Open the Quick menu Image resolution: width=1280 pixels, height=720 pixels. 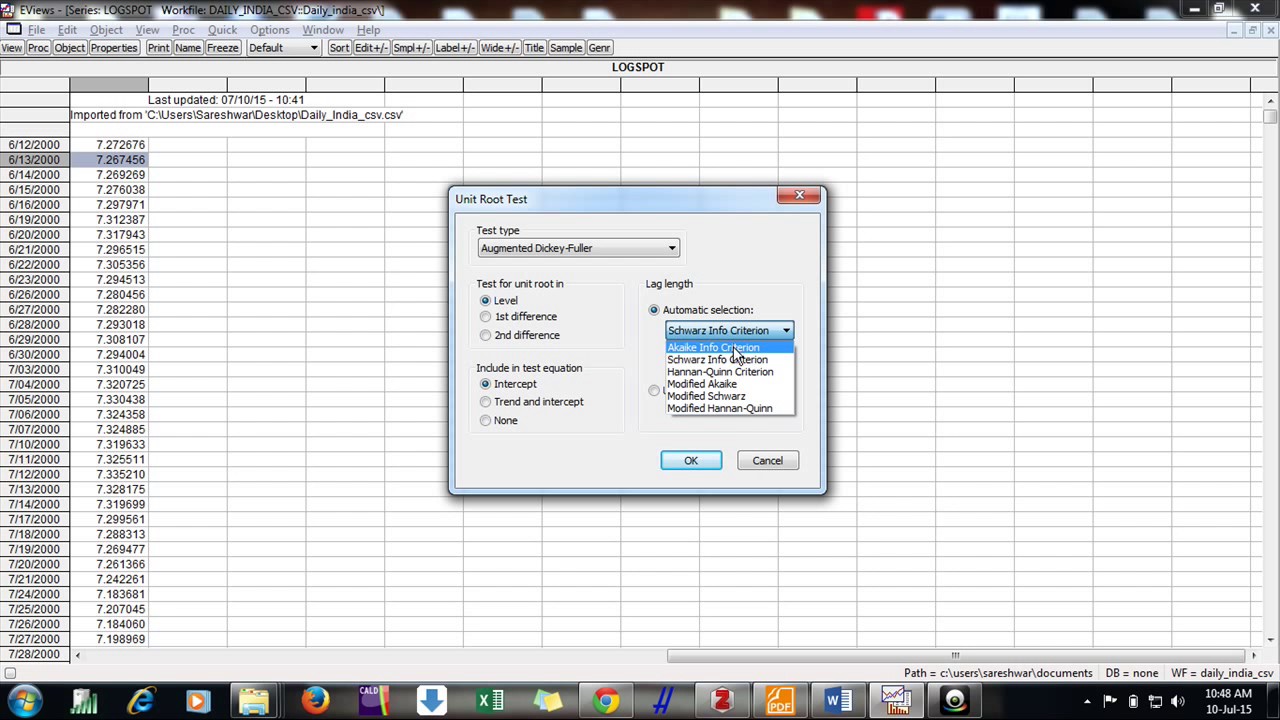point(222,30)
